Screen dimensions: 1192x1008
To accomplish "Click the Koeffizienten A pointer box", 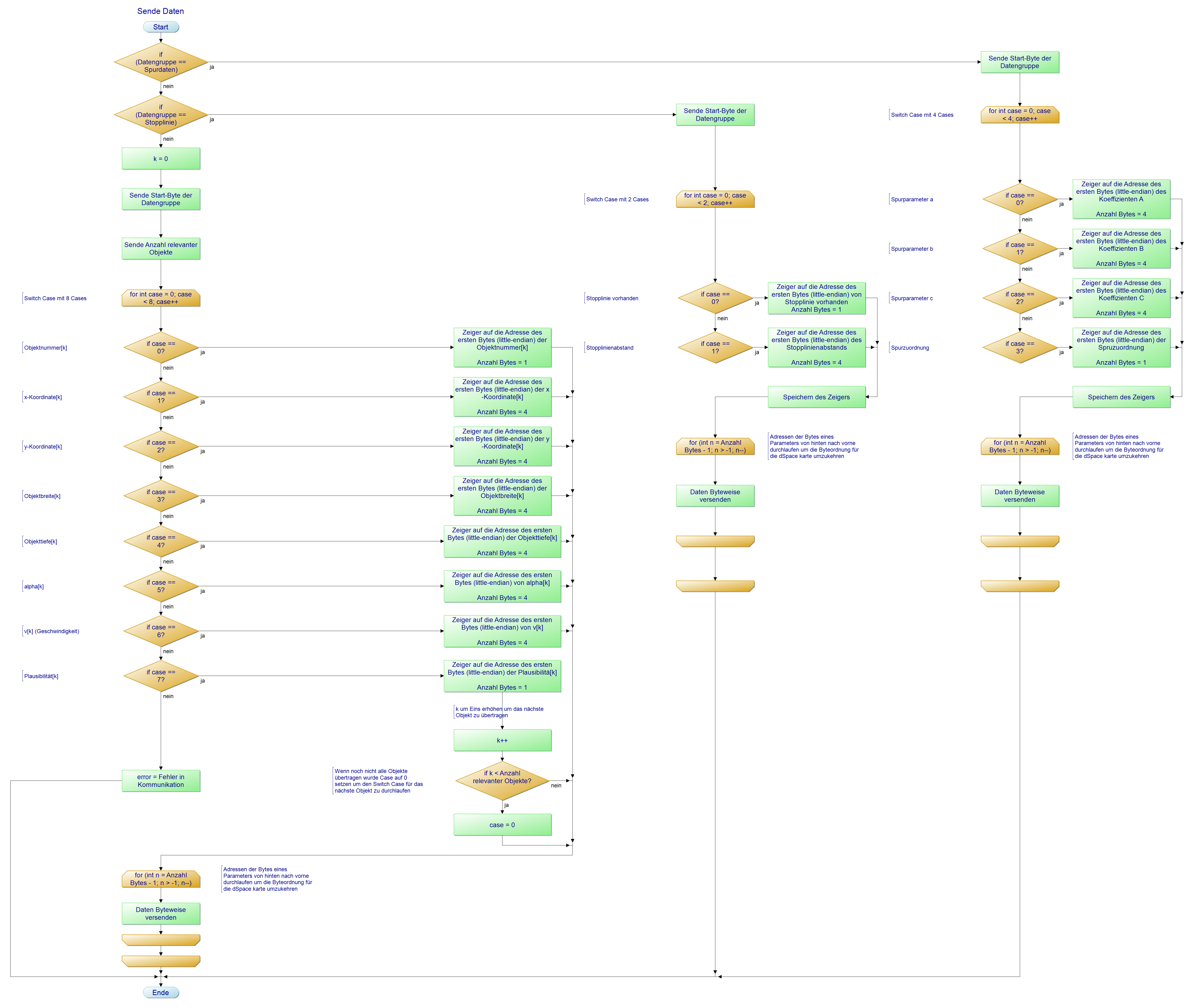I will (1121, 199).
